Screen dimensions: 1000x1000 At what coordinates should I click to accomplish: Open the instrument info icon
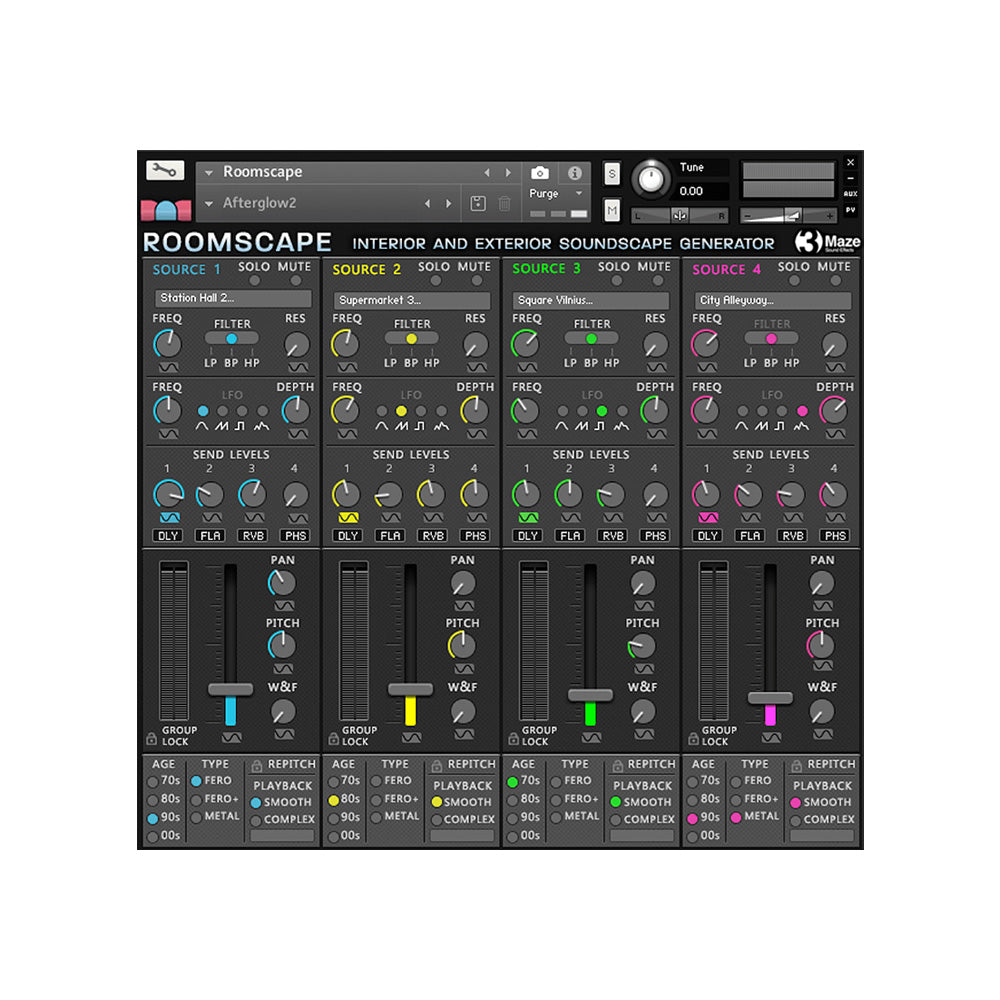pyautogui.click(x=574, y=173)
